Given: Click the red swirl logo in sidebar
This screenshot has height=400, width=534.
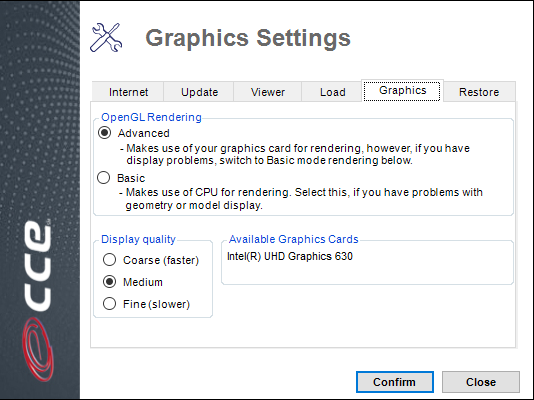Looking at the screenshot, I should click(x=38, y=349).
